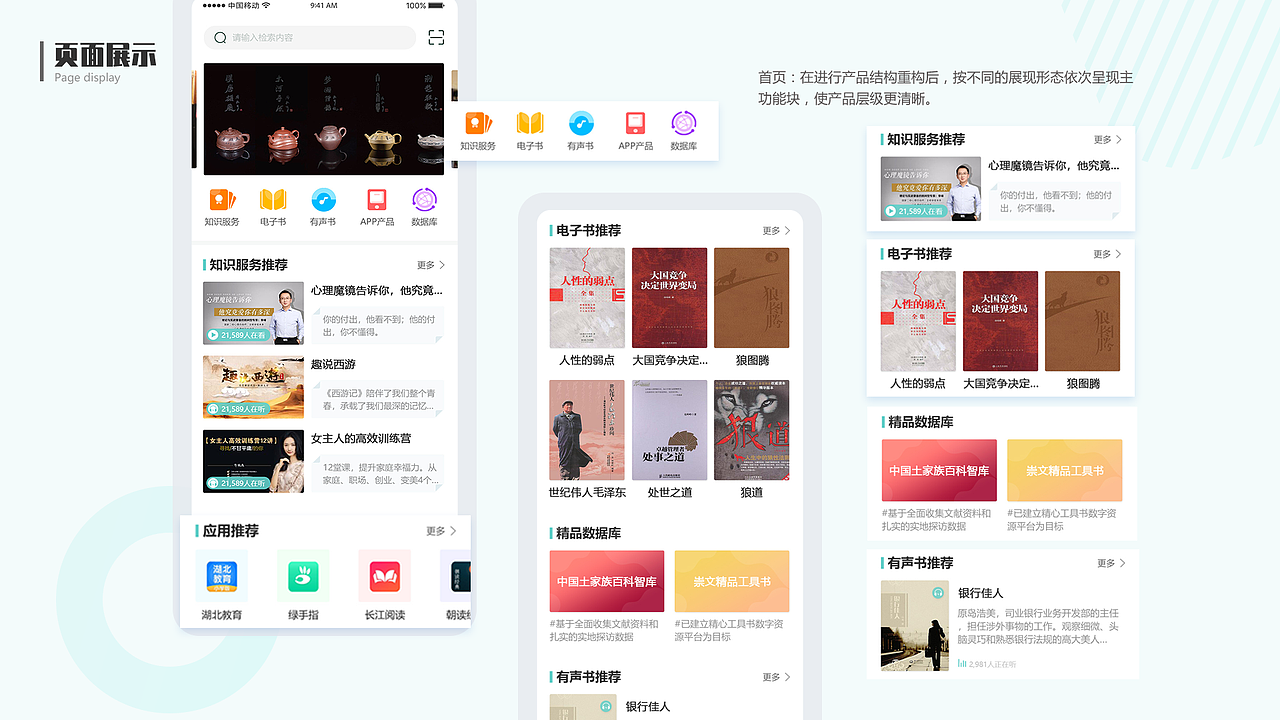Open the 湖北教育 app icon
The image size is (1280, 720).
point(221,576)
